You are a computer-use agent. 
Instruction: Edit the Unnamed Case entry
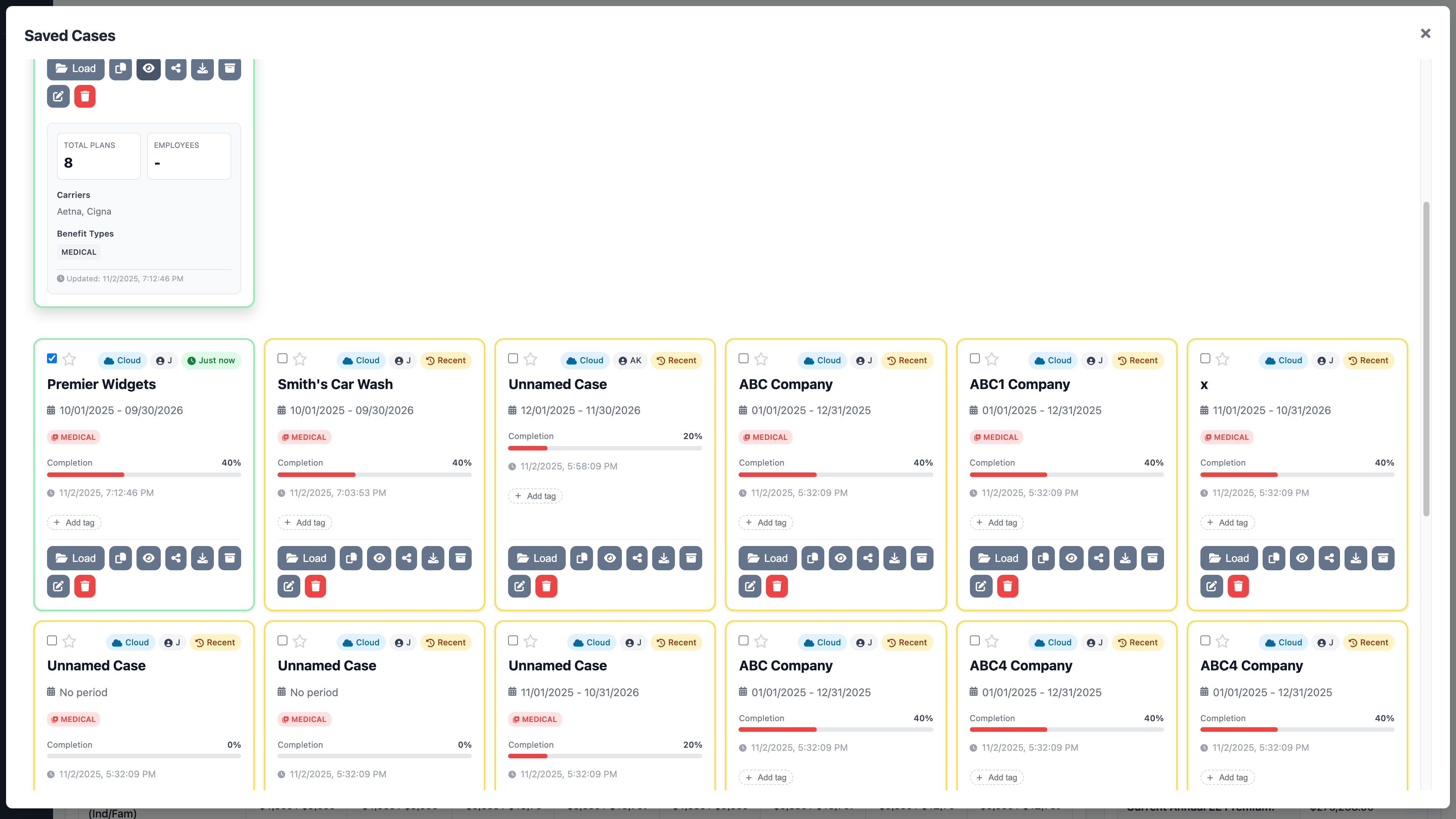tap(519, 586)
